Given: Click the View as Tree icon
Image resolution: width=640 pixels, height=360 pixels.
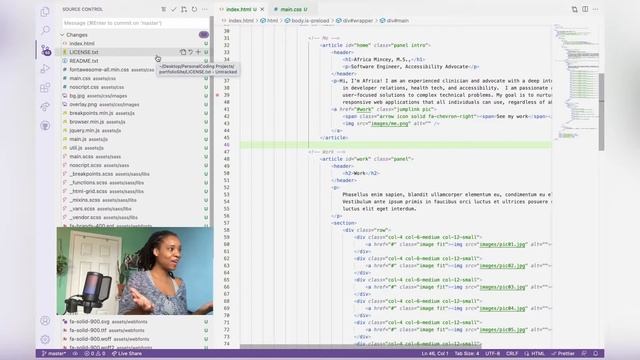Looking at the screenshot, I should 163,9.
